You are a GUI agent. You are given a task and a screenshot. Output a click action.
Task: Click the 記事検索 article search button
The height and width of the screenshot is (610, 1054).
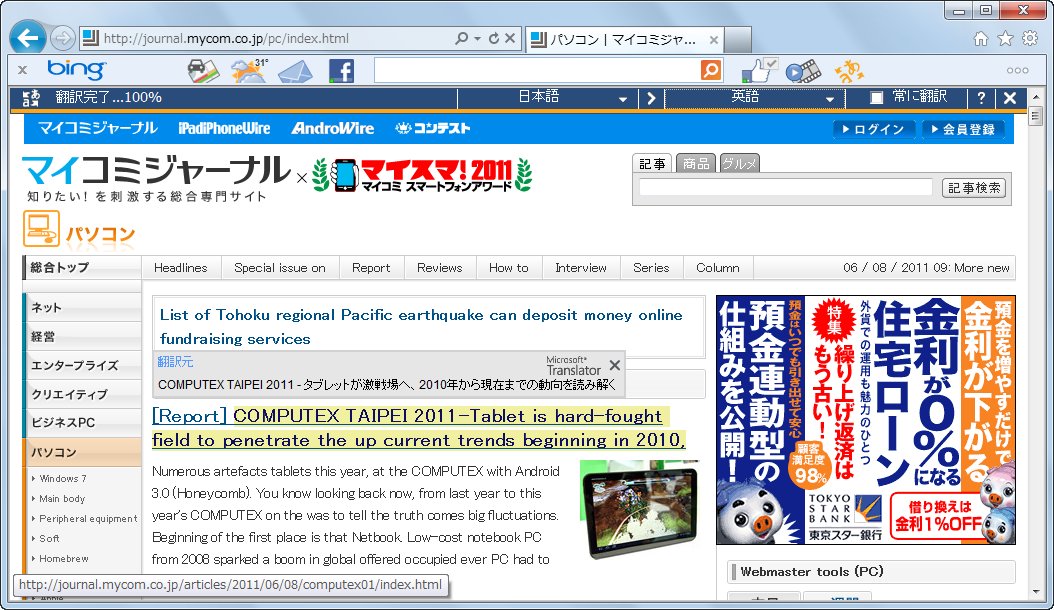click(974, 188)
